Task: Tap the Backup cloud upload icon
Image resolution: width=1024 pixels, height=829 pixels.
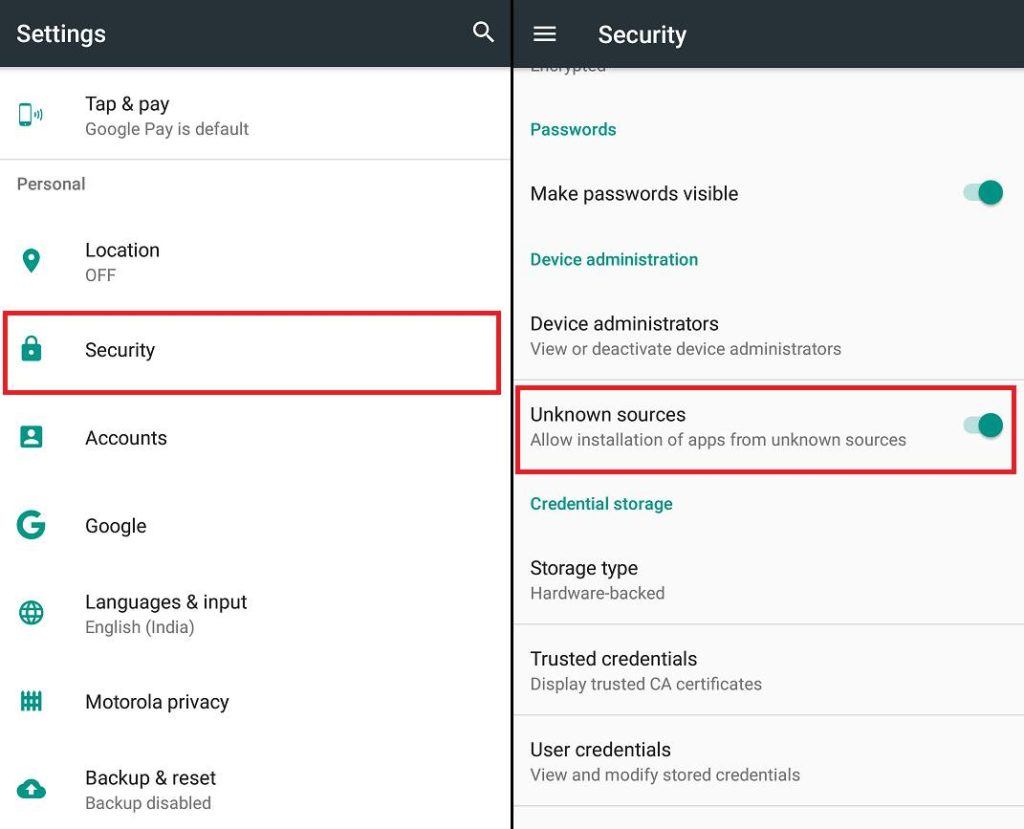Action: tap(31, 789)
